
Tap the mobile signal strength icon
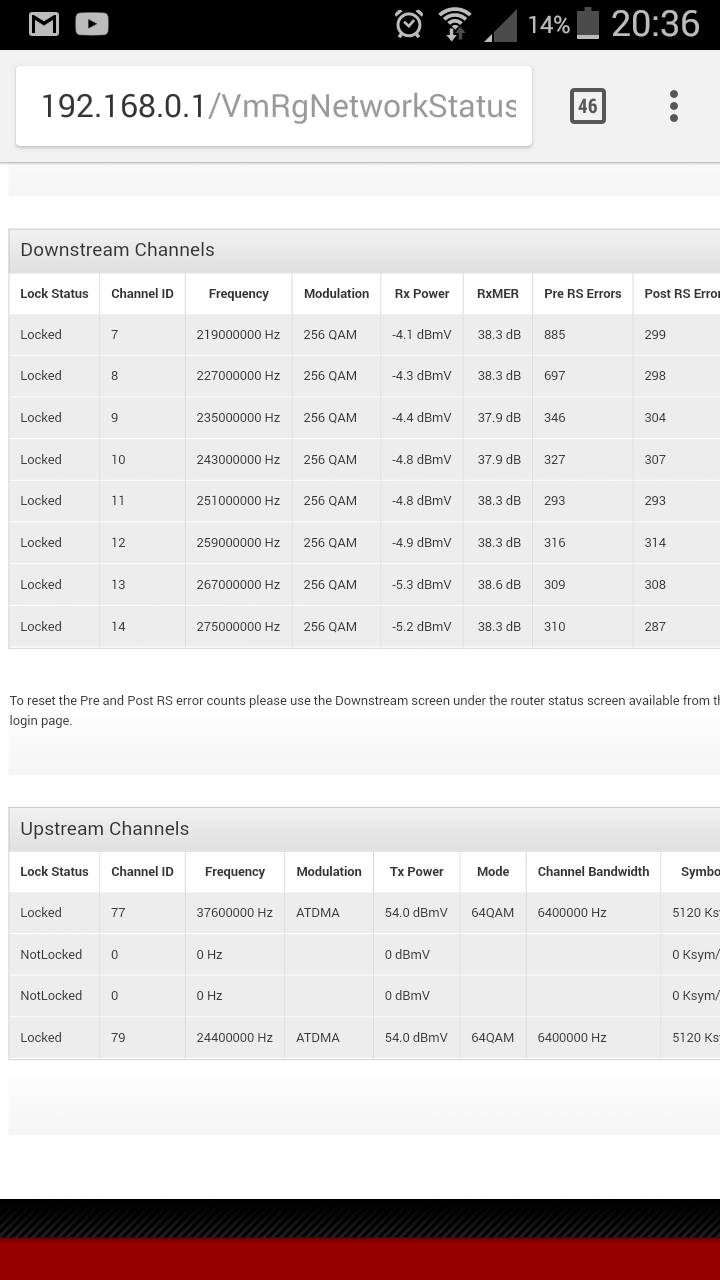coord(501,26)
